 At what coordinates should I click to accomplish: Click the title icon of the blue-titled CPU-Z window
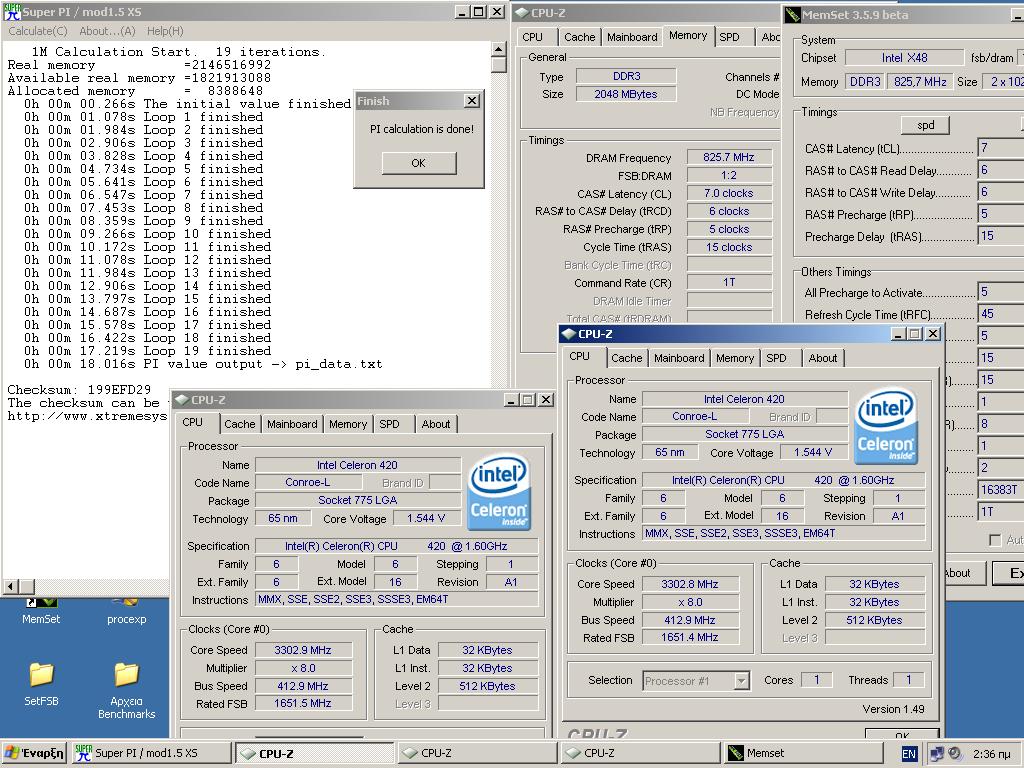(569, 334)
